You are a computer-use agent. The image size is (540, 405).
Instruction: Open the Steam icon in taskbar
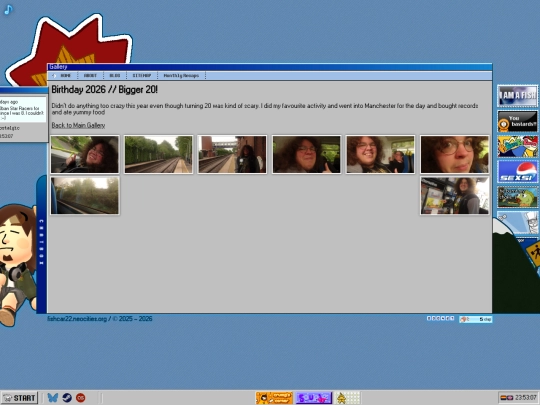pyautogui.click(x=67, y=398)
